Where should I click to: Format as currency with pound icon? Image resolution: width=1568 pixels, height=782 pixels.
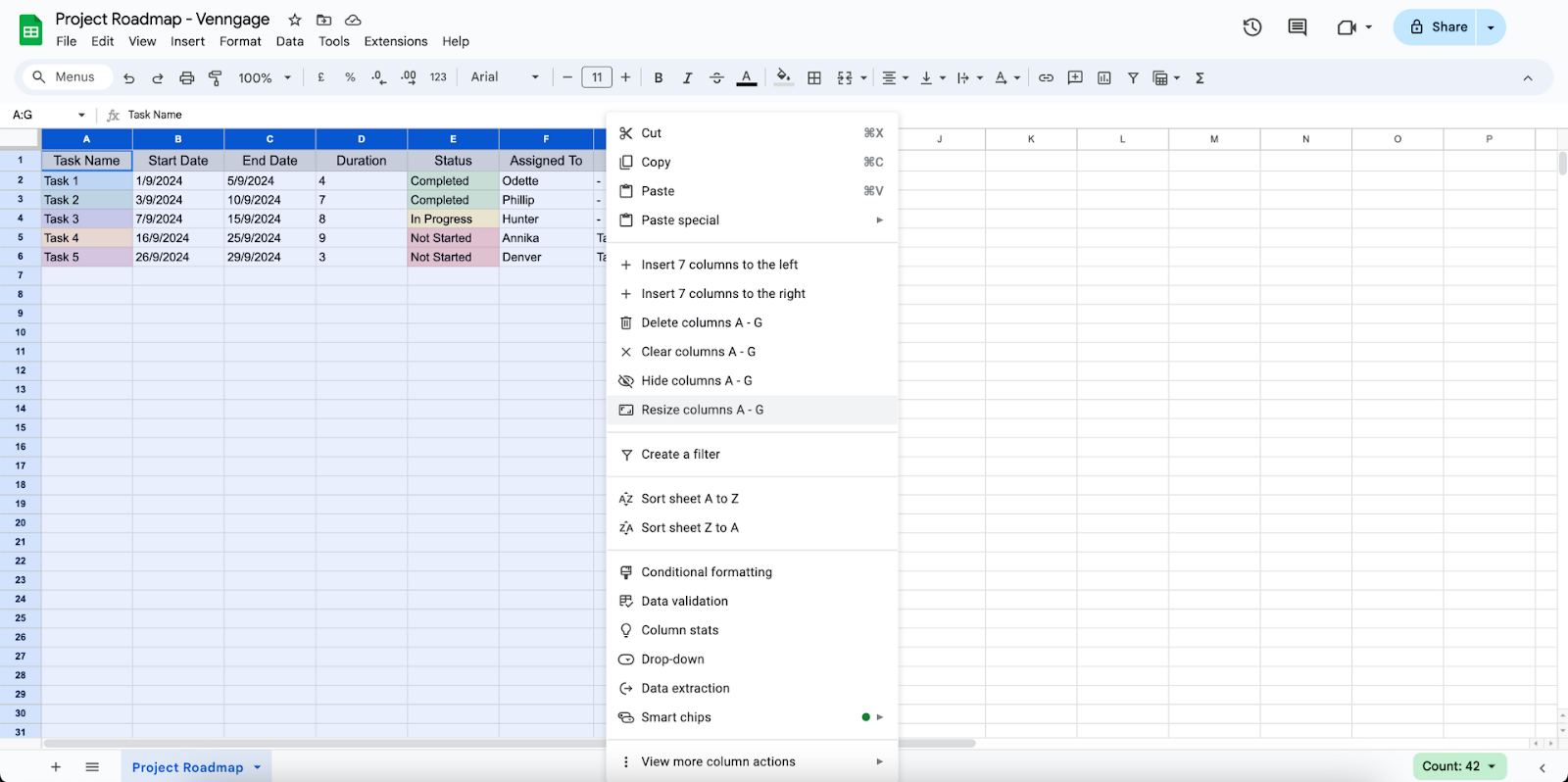[320, 77]
